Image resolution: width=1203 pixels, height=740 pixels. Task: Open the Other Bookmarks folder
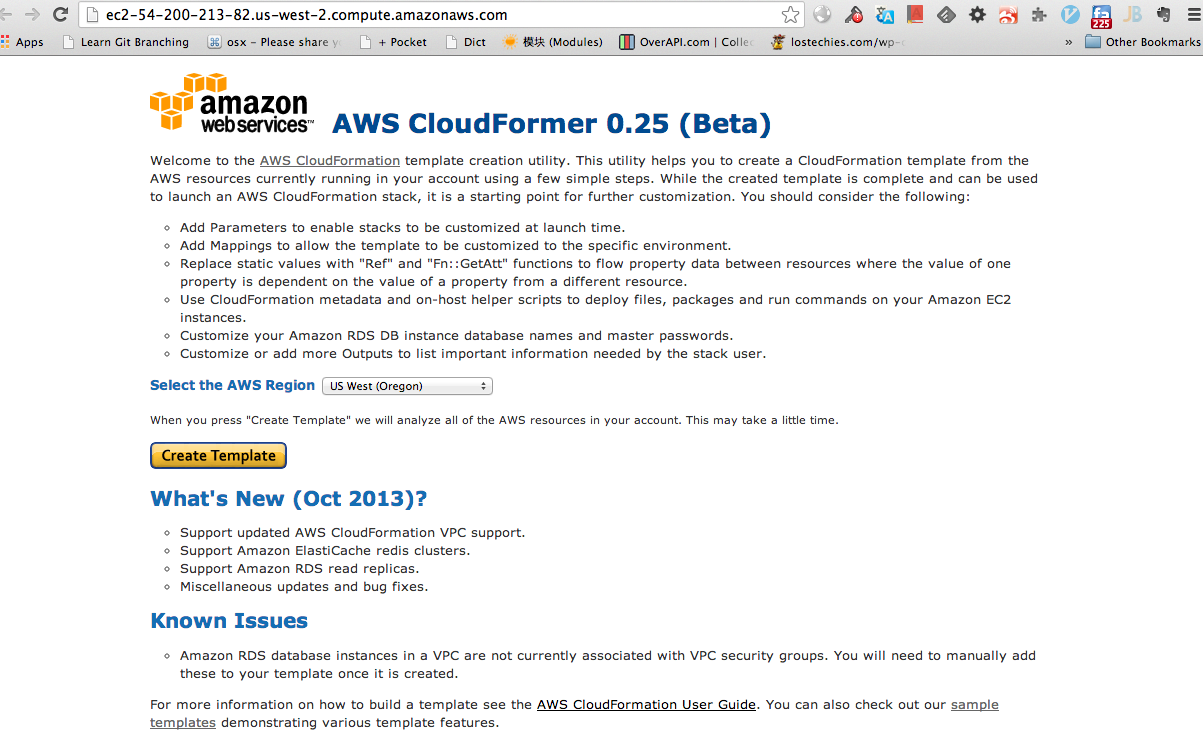[1142, 42]
